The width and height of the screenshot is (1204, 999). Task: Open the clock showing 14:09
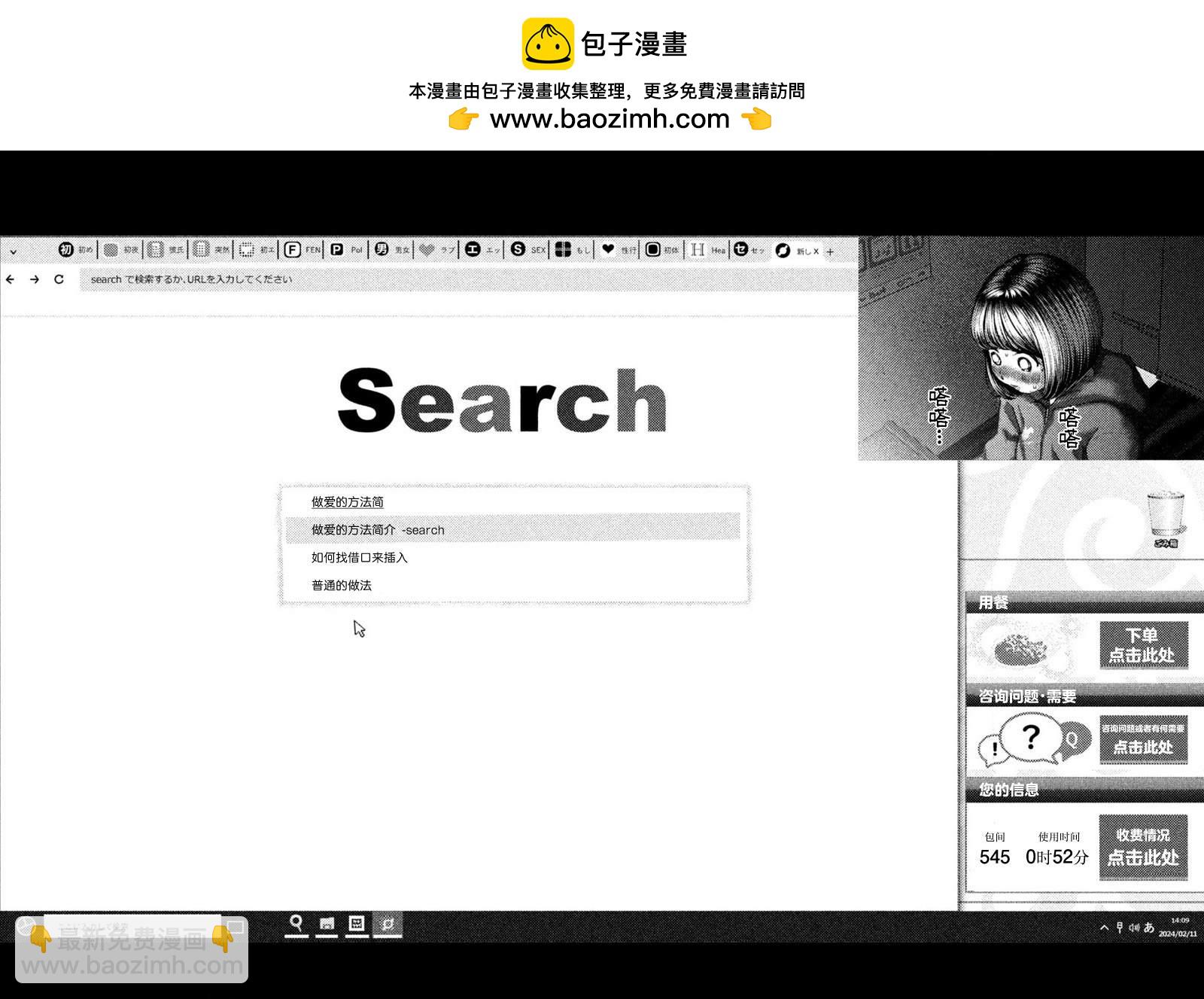1178,927
